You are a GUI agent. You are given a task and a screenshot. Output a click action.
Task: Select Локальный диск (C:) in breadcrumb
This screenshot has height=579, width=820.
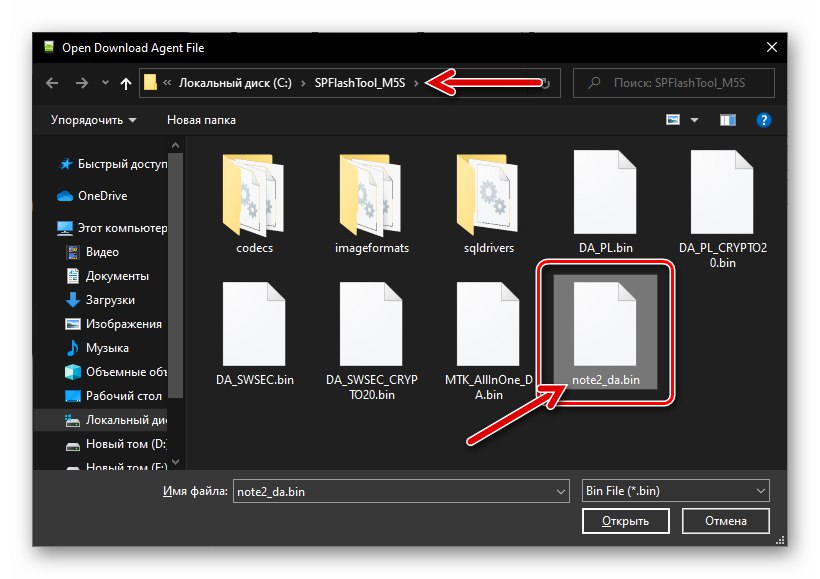(235, 83)
